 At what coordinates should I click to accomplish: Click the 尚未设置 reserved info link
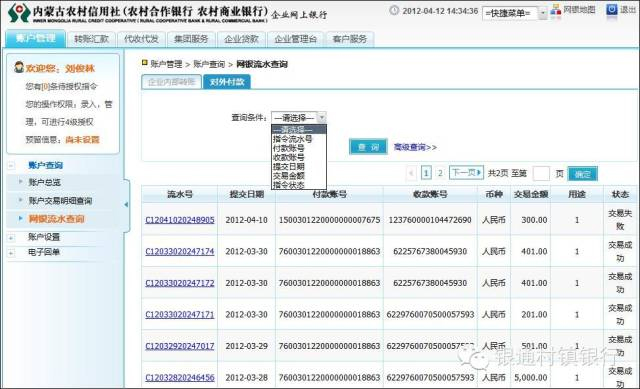pos(82,140)
